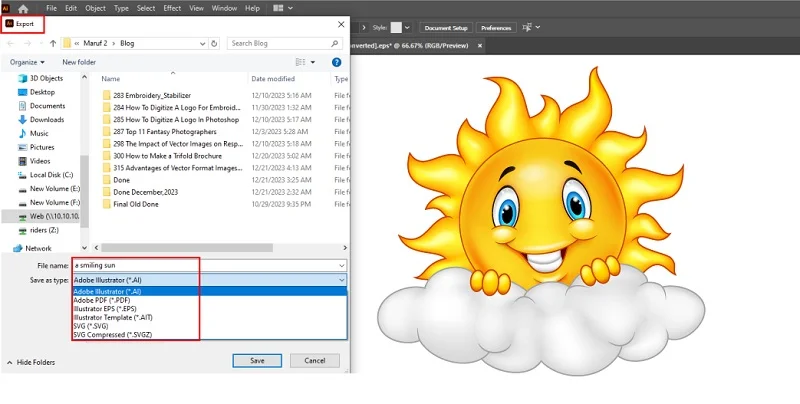Open the View menu
This screenshot has width=800, height=404.
tap(196, 8)
